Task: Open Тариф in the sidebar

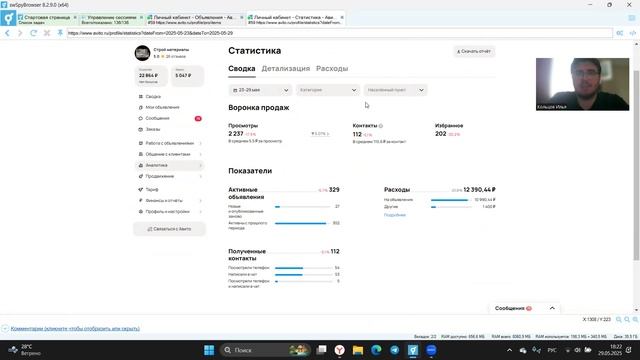Action: tap(151, 190)
